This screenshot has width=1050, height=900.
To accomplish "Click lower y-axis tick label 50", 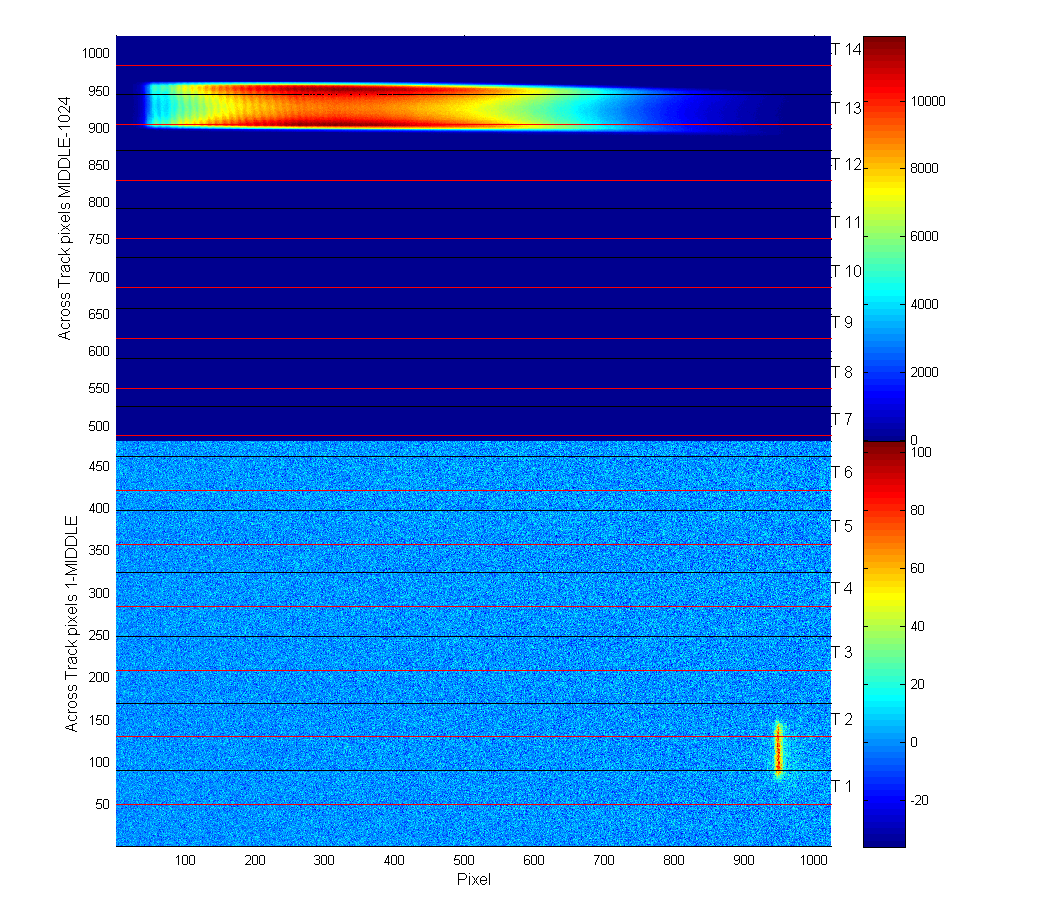I will [x=102, y=804].
